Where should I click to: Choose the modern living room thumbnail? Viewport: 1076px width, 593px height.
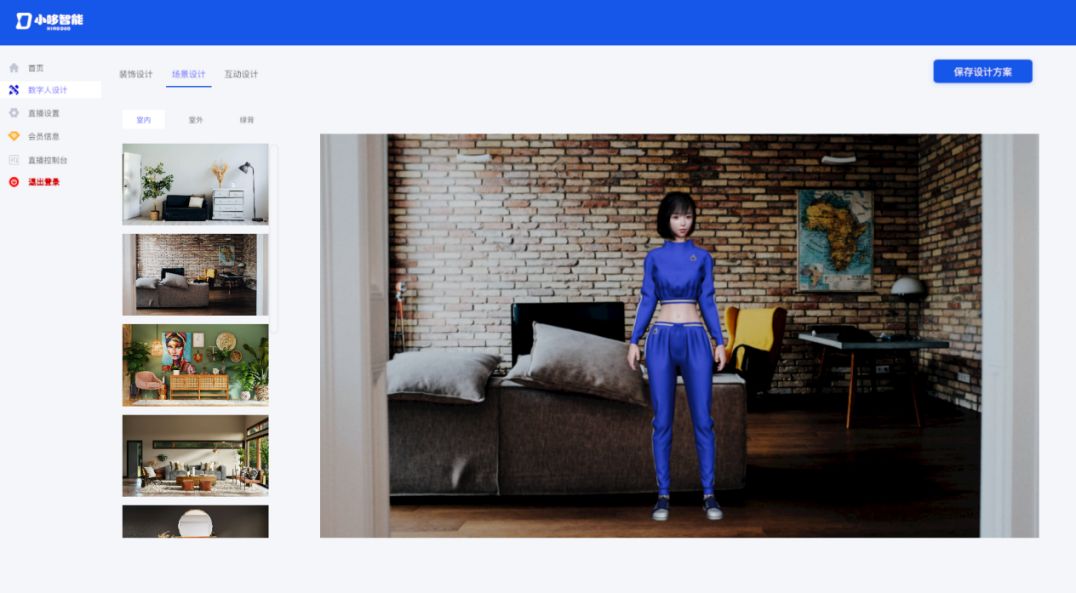[x=196, y=456]
